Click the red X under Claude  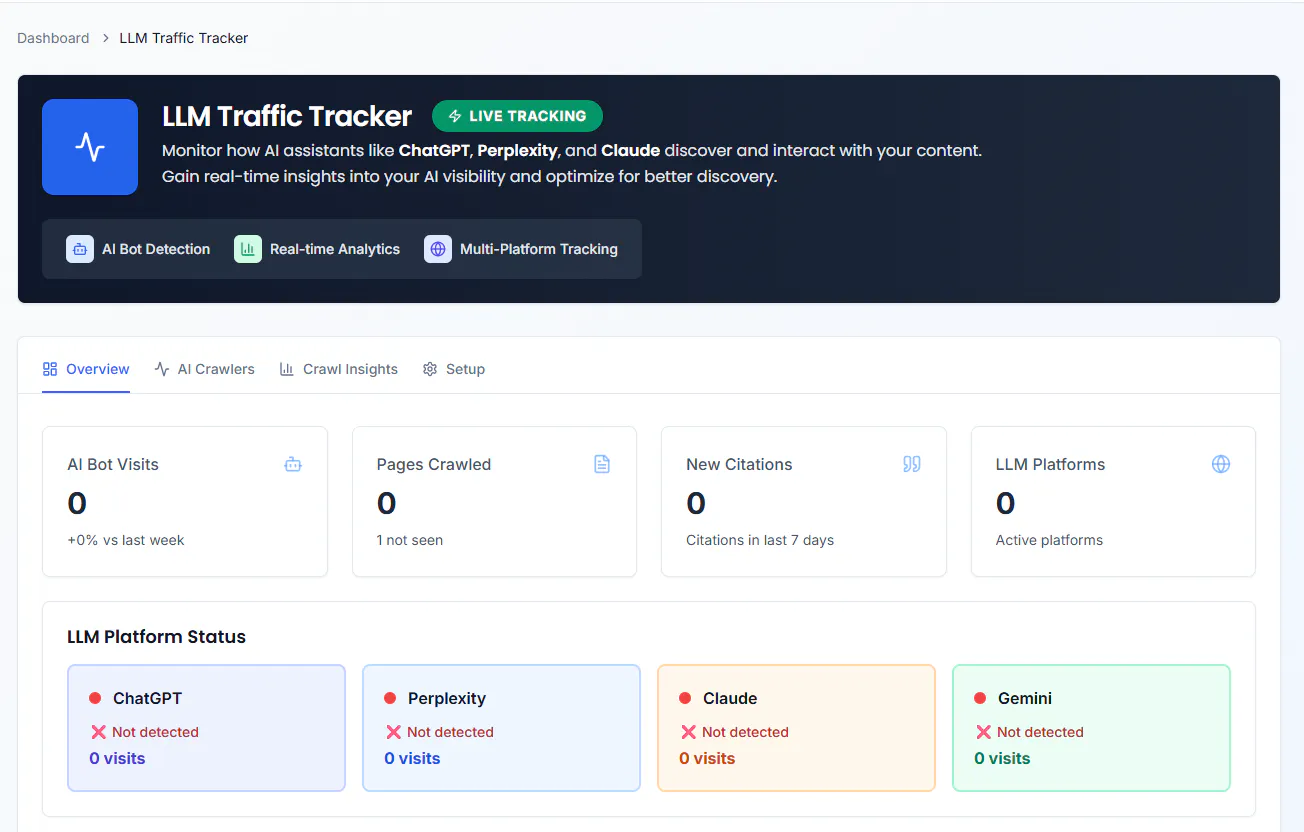pos(688,732)
